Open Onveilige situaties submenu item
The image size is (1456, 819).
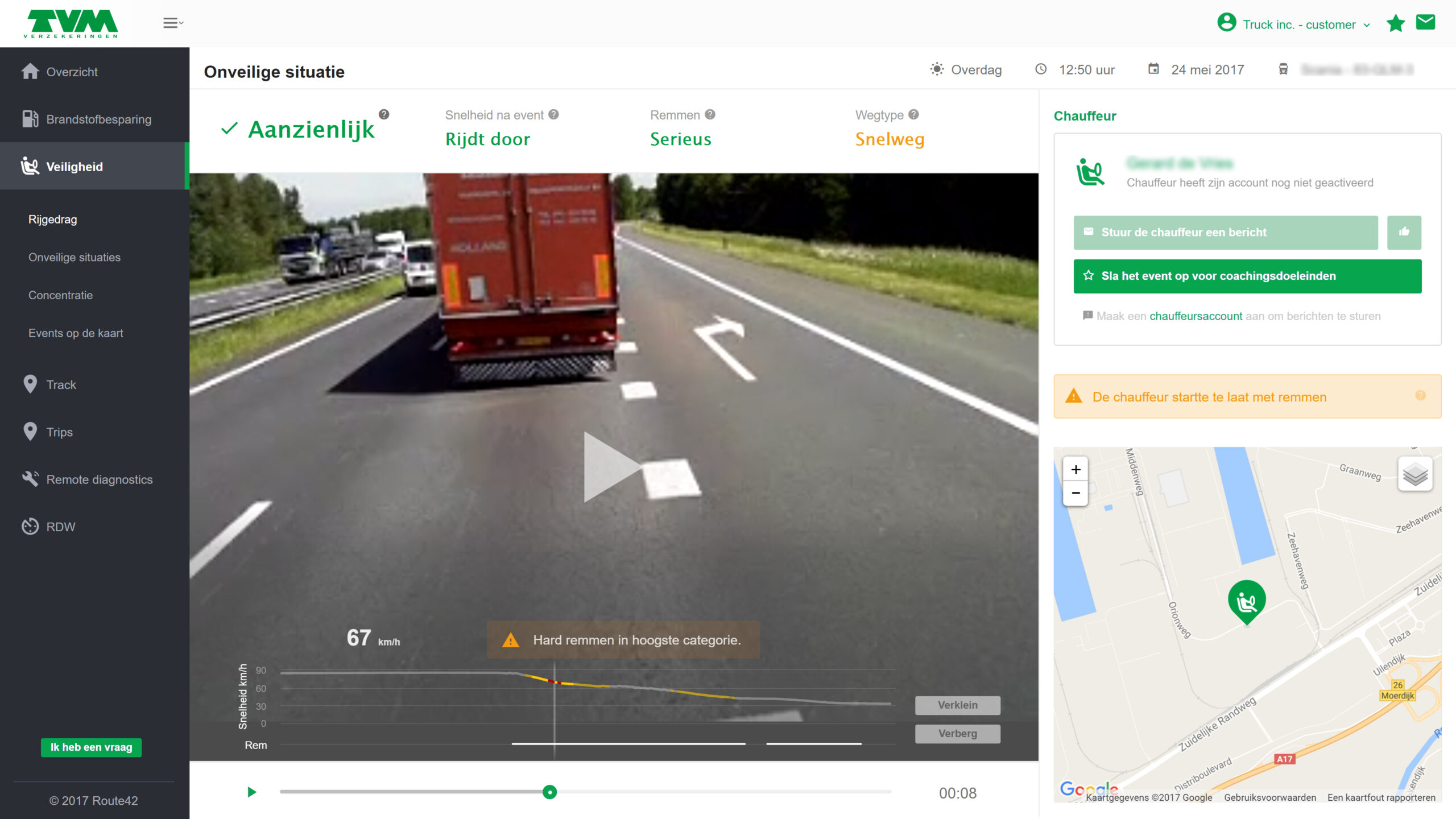(75, 257)
